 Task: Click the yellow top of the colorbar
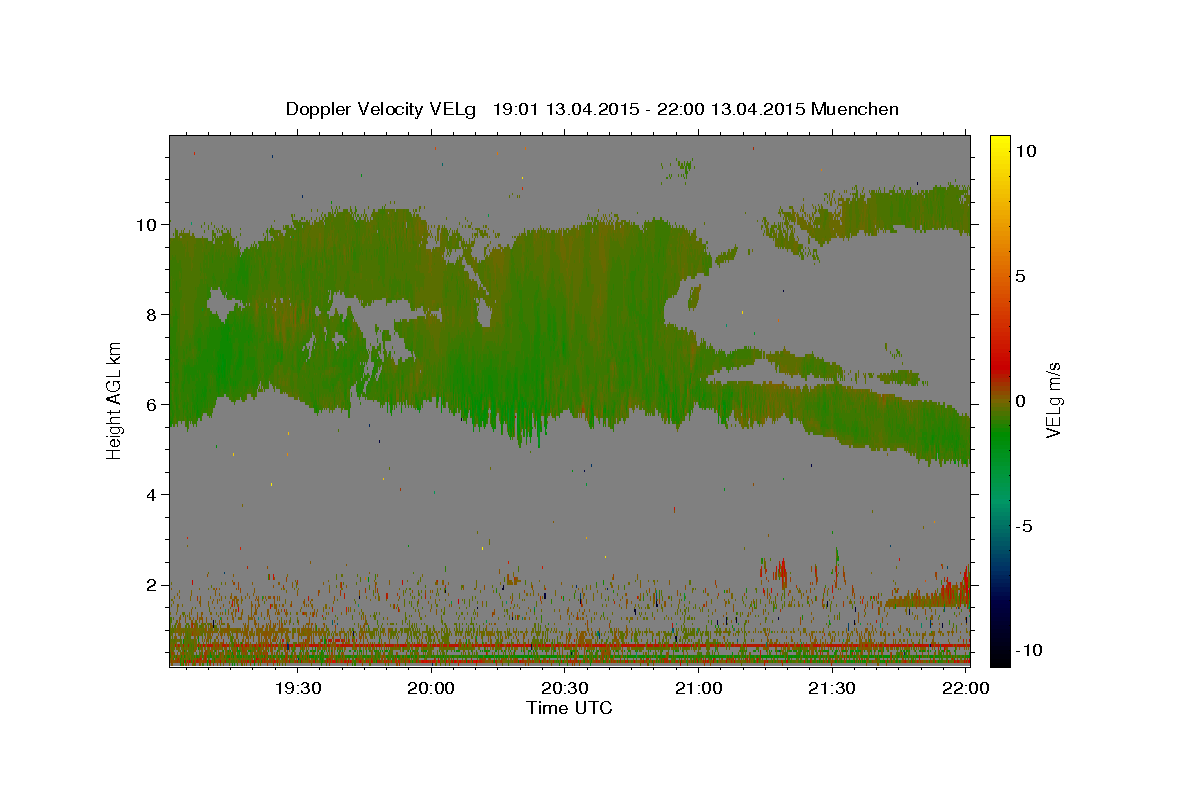(x=999, y=145)
